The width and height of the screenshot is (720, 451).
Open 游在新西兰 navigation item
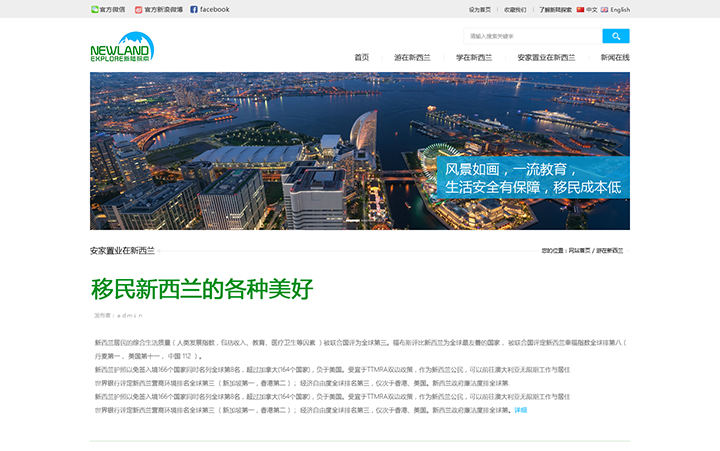412,57
